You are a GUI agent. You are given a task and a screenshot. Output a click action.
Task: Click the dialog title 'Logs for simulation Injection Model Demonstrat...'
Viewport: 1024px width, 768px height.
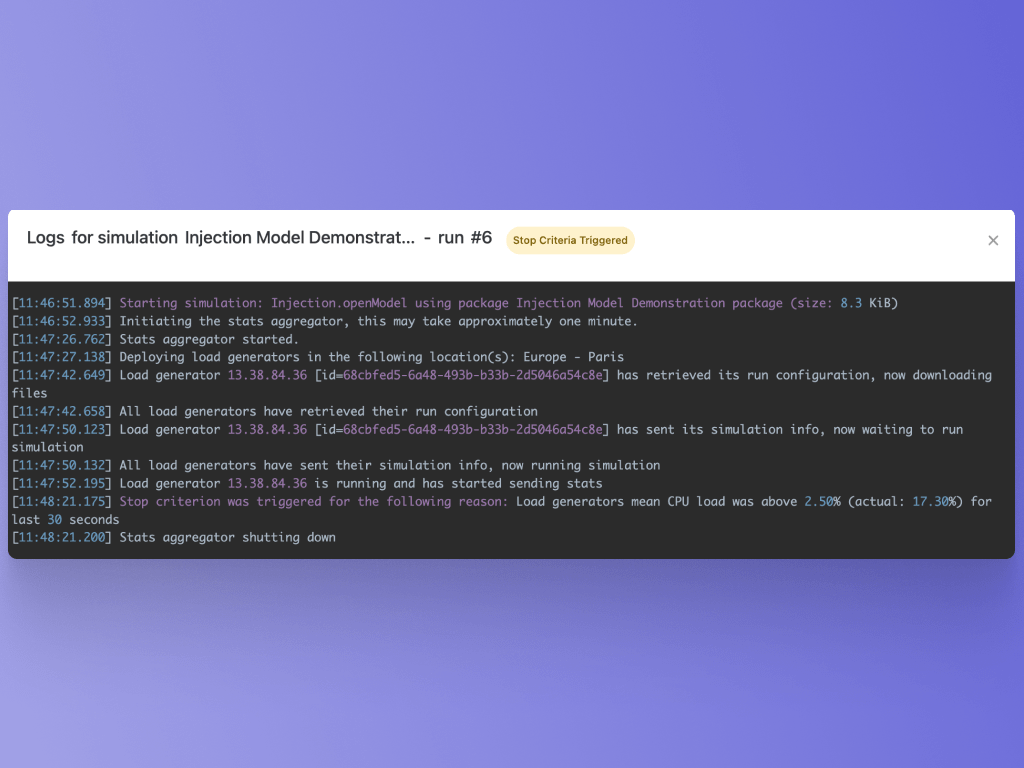[x=221, y=238]
